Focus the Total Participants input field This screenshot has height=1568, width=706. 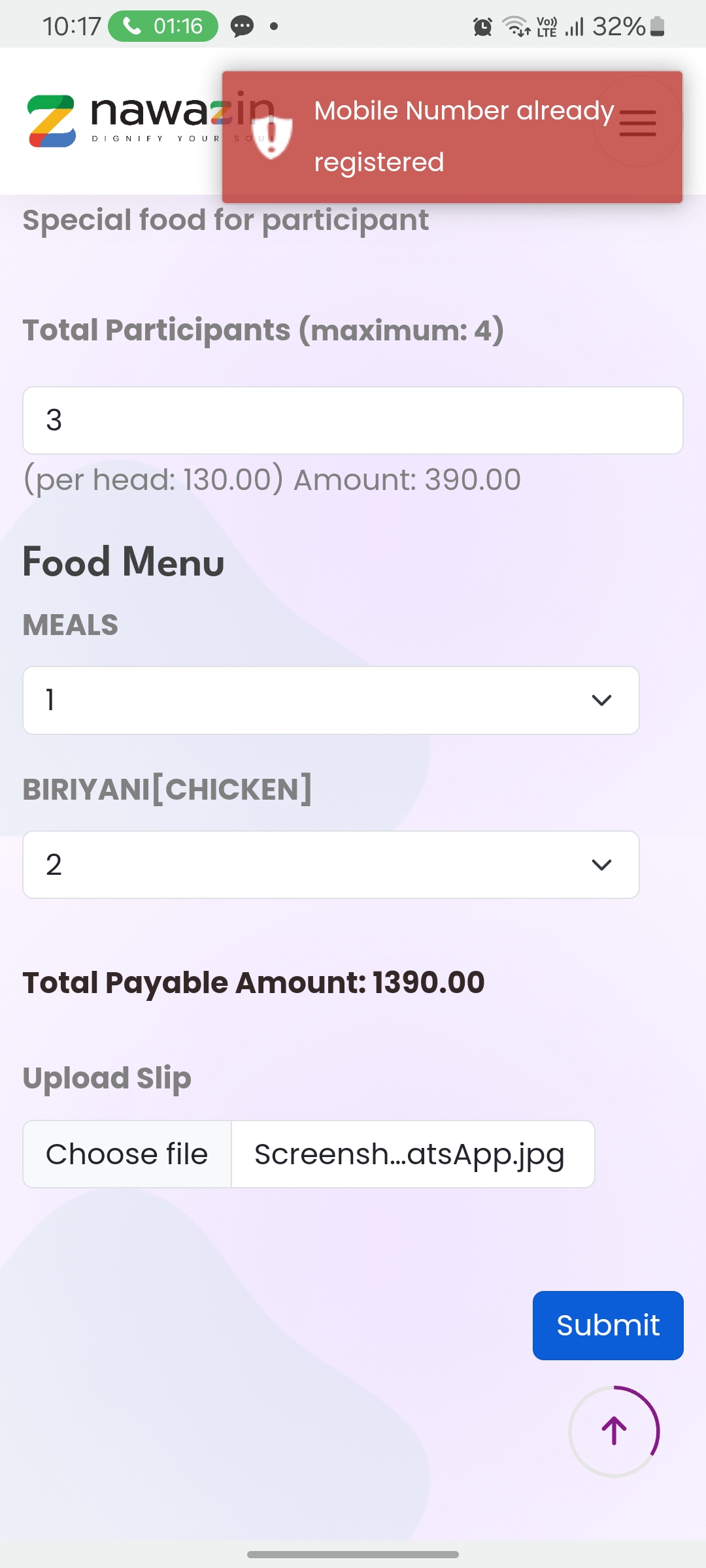click(353, 421)
